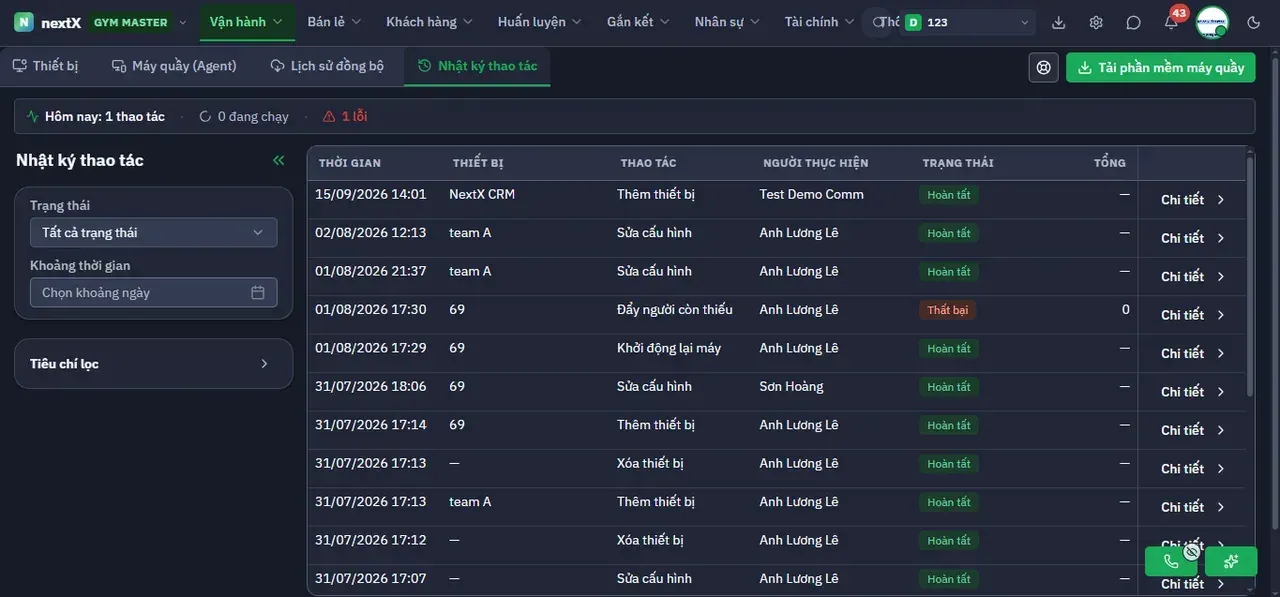Image resolution: width=1280 pixels, height=597 pixels.
Task: Open Chi tiết for the failed 01/08/2026 17:30 entry
Action: (x=1193, y=315)
